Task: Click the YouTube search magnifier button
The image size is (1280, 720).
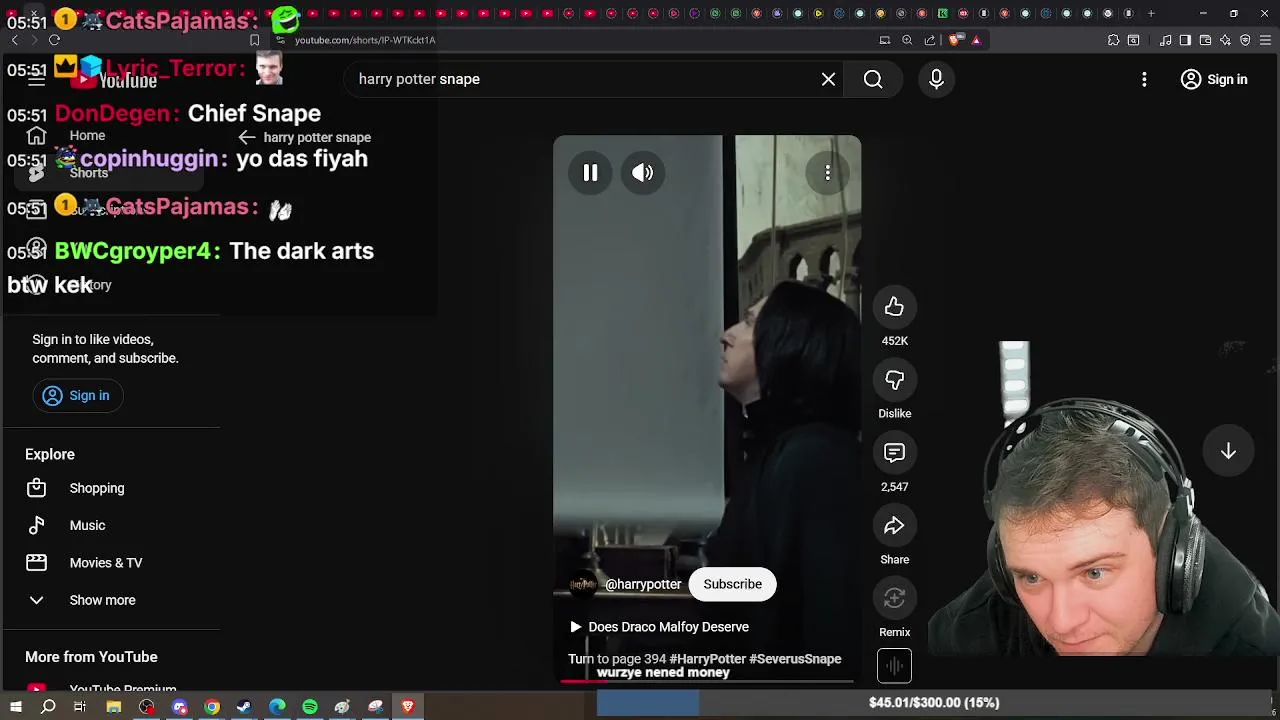Action: (x=873, y=79)
